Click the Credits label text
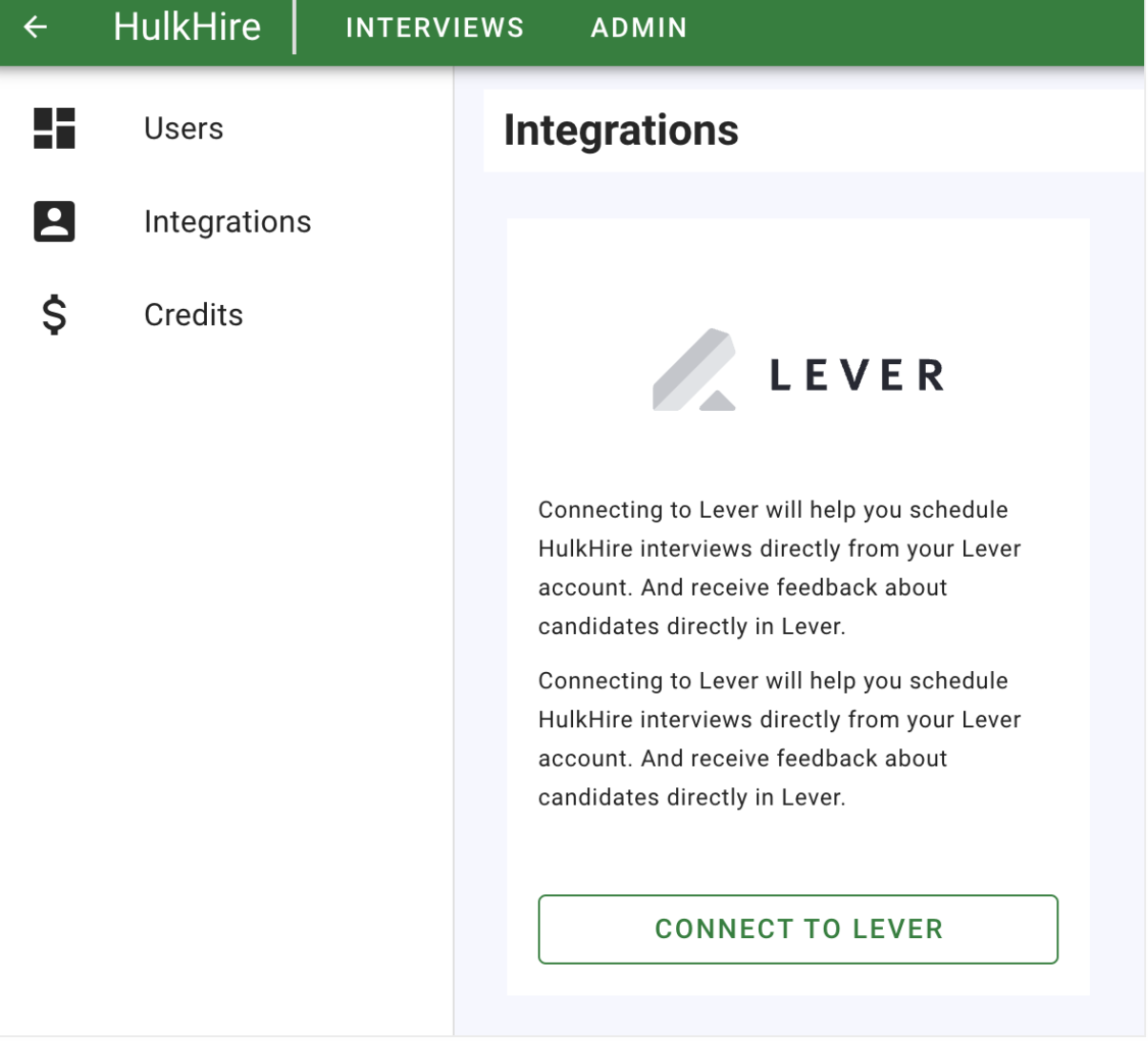 194,315
